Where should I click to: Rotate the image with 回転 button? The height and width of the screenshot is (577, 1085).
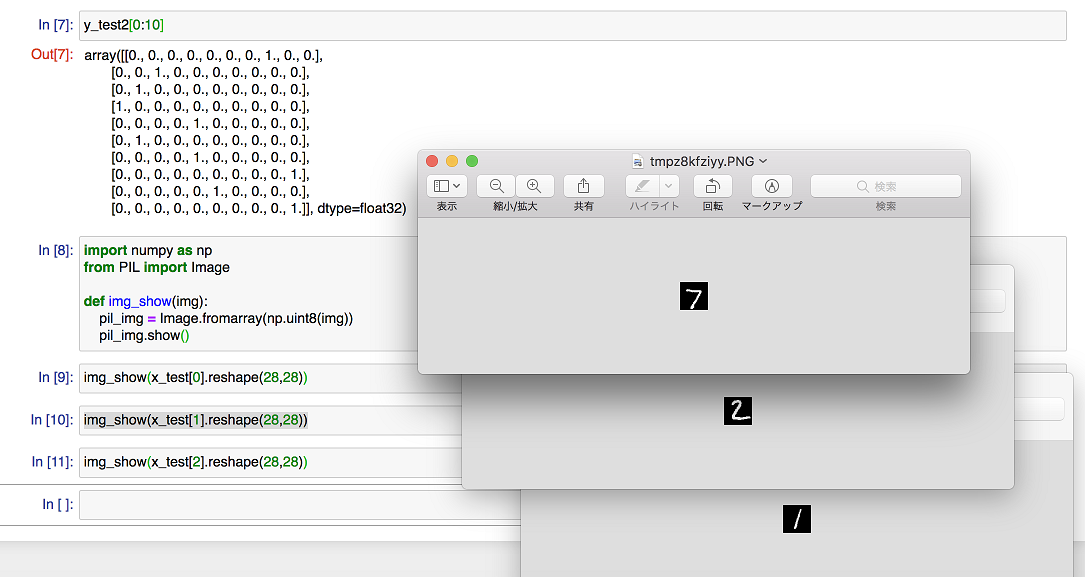click(712, 186)
